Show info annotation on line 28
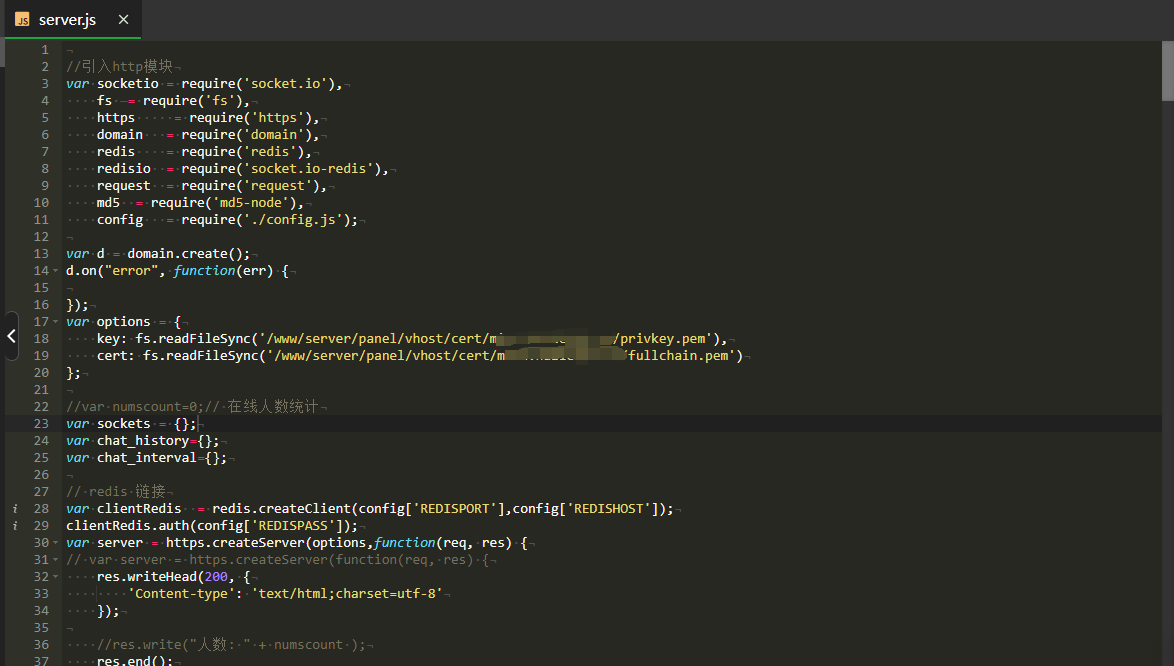Screen dimensions: 1174x666 point(15,509)
